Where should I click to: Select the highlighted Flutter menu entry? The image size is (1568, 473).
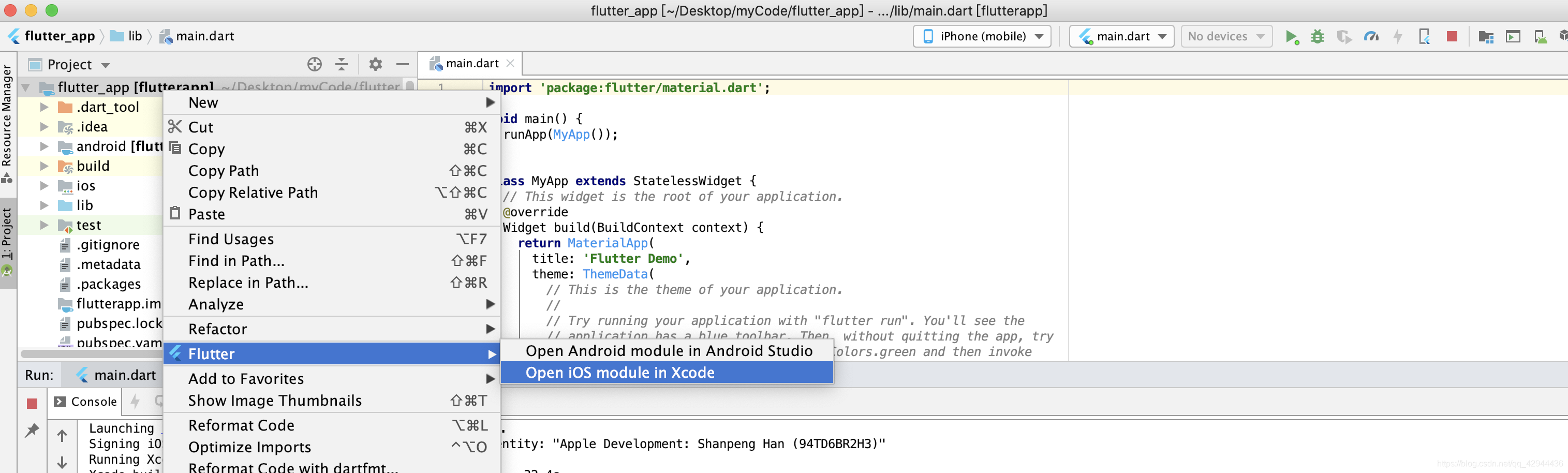(x=332, y=353)
